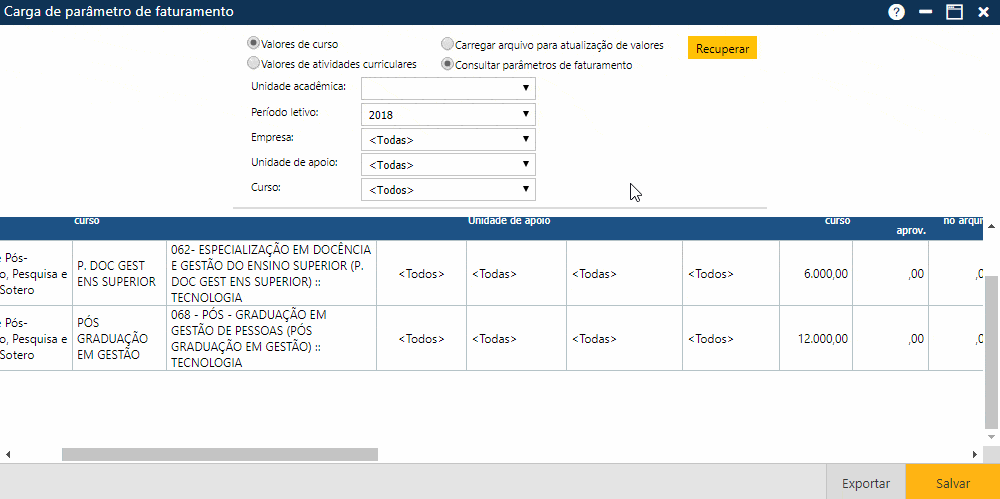Close the Carga de parâmetro window
This screenshot has height=499, width=1000.
pos(983,12)
